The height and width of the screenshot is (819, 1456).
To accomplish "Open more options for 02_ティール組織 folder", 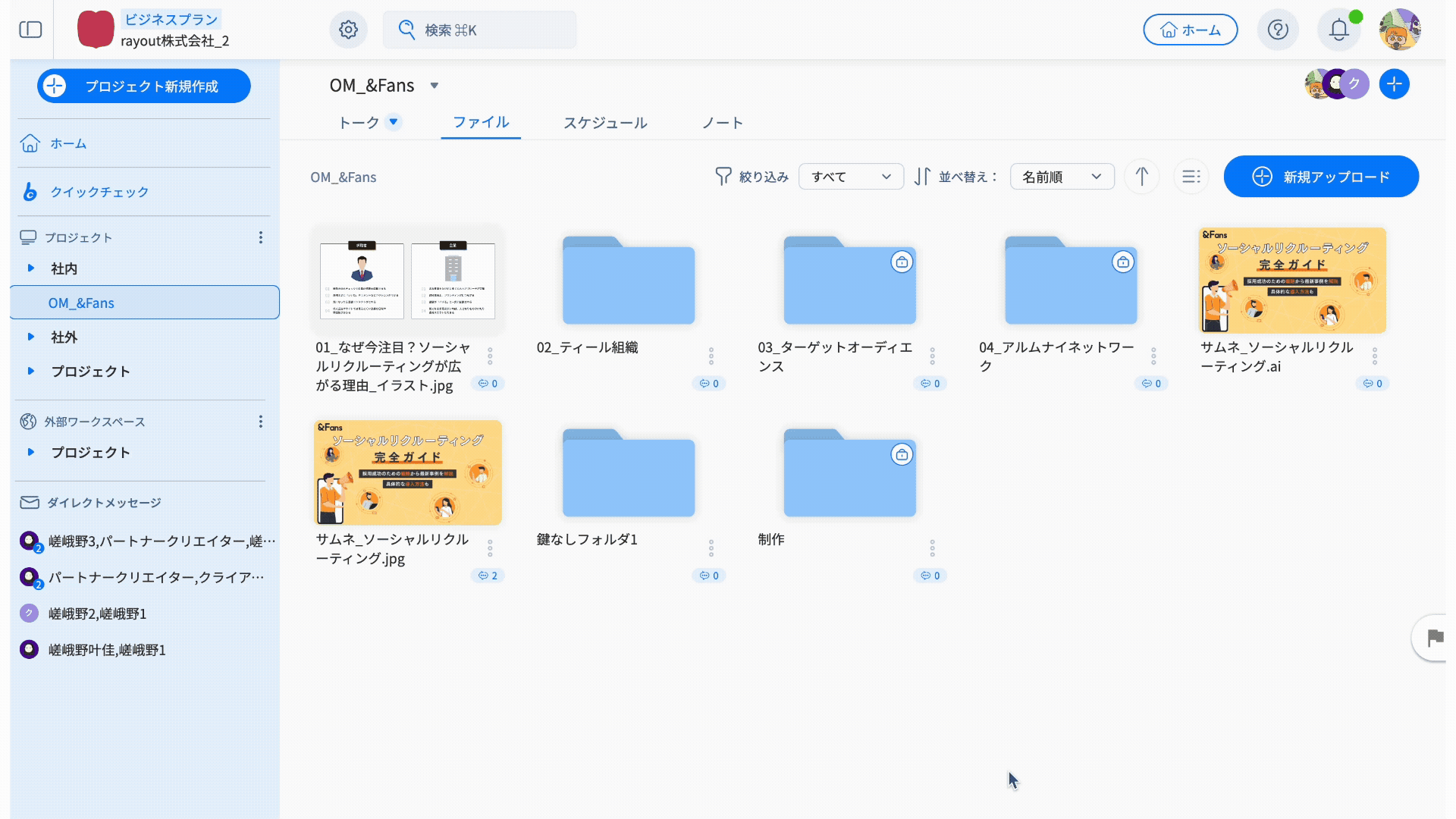I will (x=711, y=356).
